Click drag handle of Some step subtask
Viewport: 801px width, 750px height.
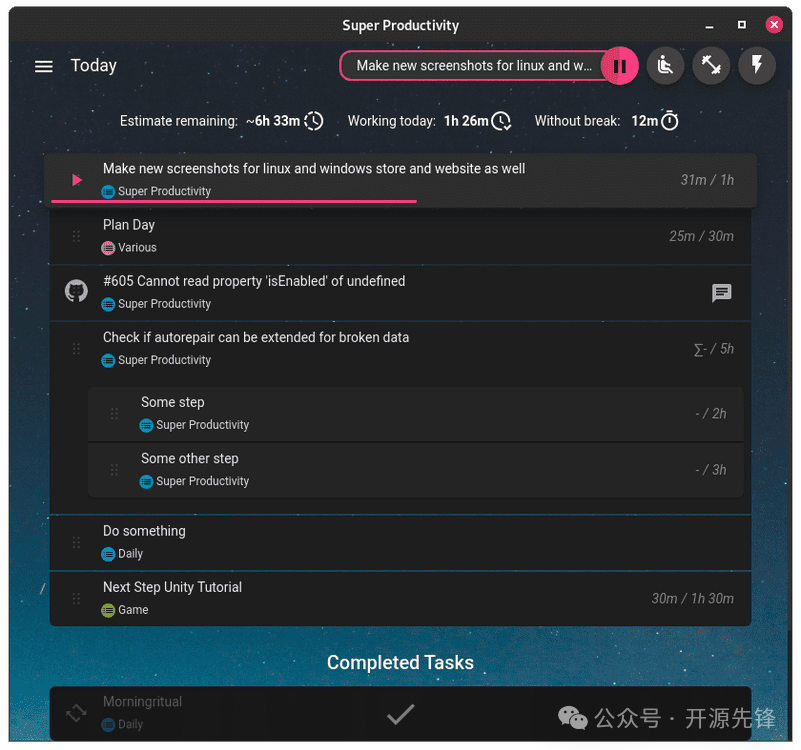pos(114,413)
